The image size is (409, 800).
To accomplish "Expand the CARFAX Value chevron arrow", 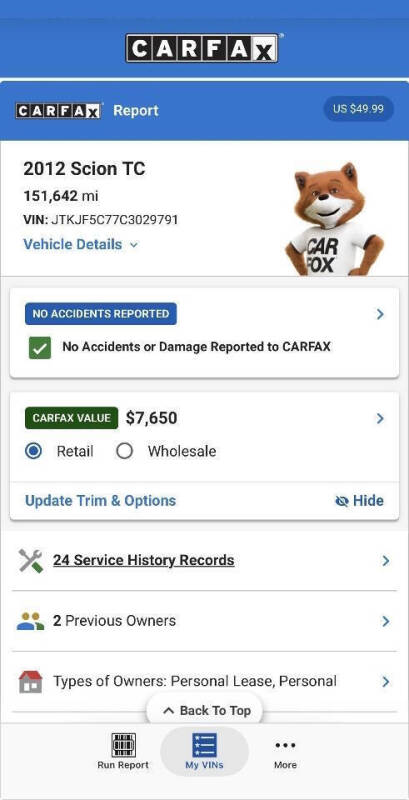I will (x=380, y=419).
